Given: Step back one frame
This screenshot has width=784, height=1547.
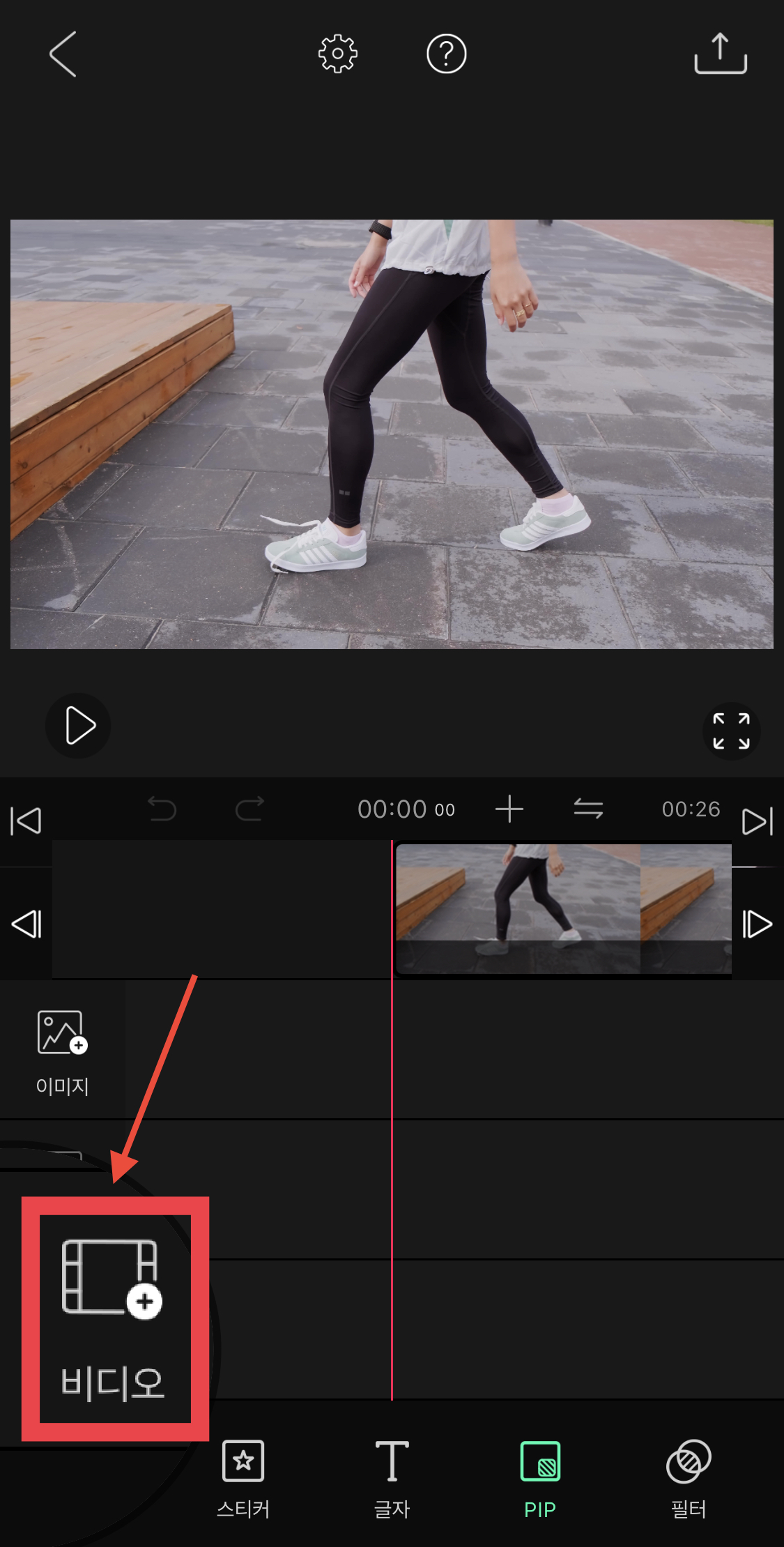Looking at the screenshot, I should 26,924.
